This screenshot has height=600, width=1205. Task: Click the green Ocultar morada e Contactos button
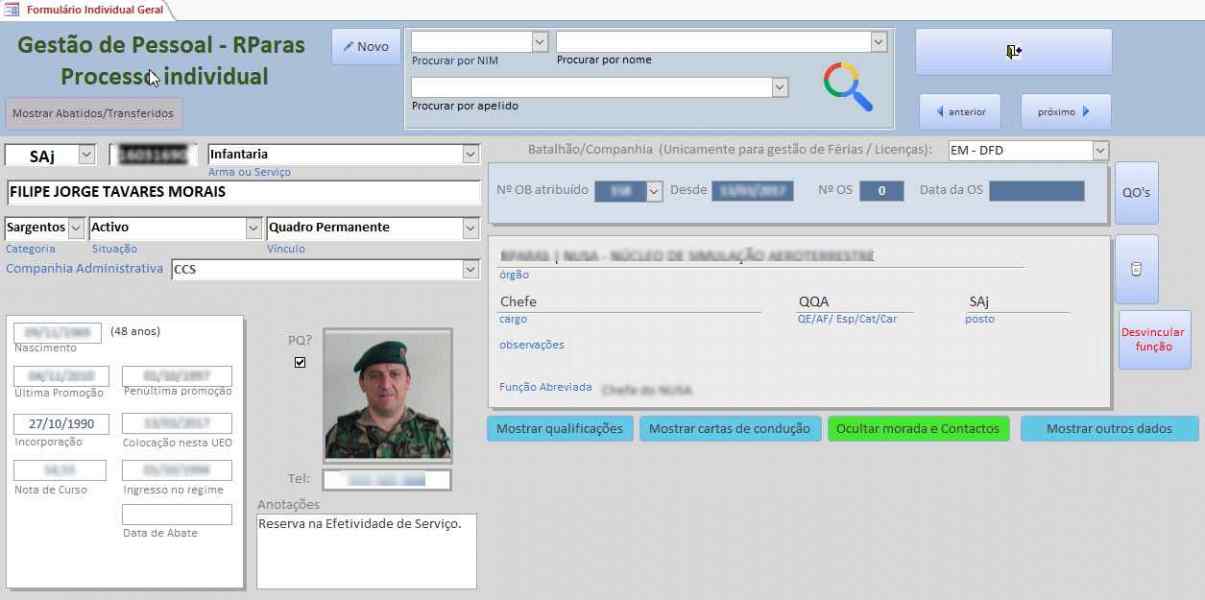(x=918, y=429)
